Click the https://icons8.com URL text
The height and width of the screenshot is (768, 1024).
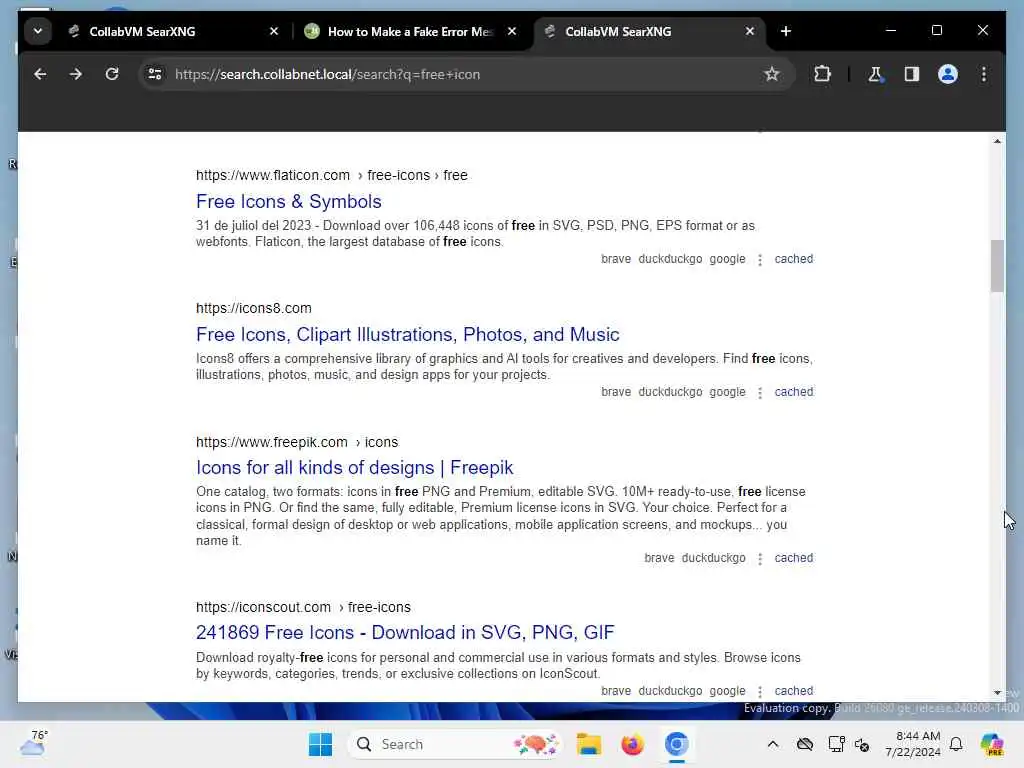(x=253, y=308)
